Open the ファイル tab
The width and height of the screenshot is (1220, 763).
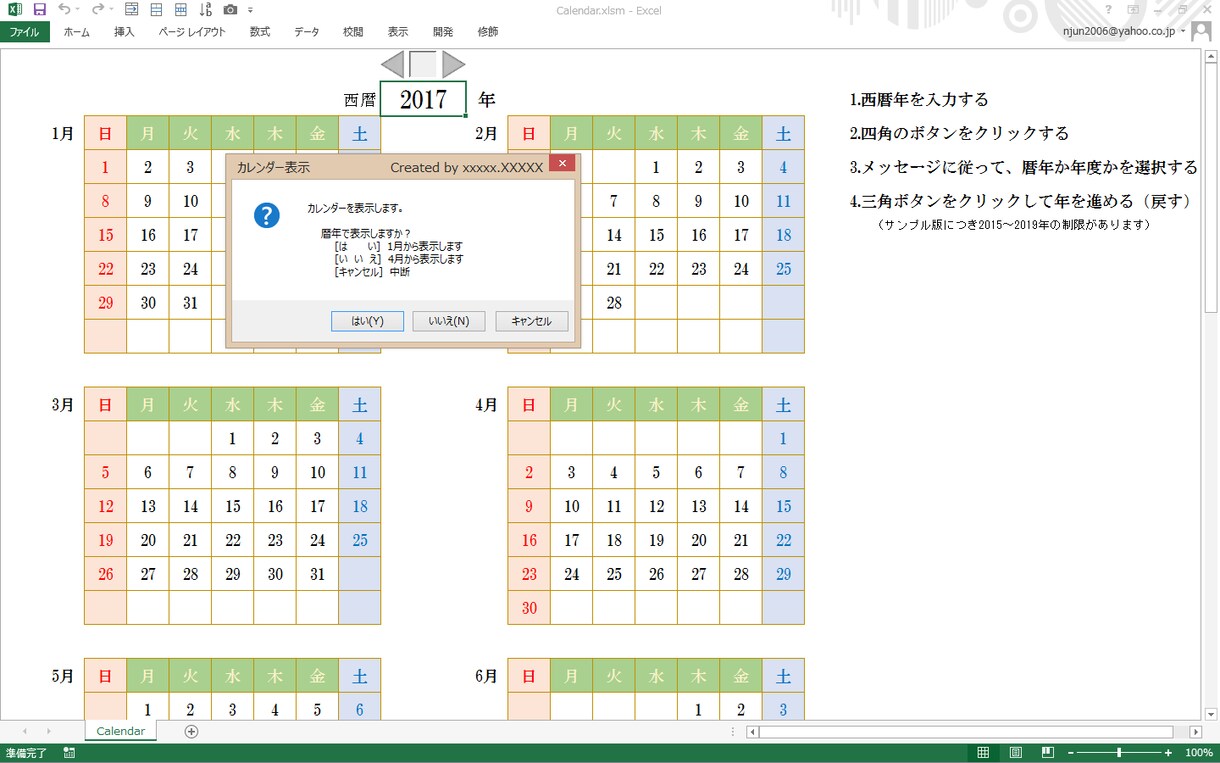pyautogui.click(x=24, y=32)
